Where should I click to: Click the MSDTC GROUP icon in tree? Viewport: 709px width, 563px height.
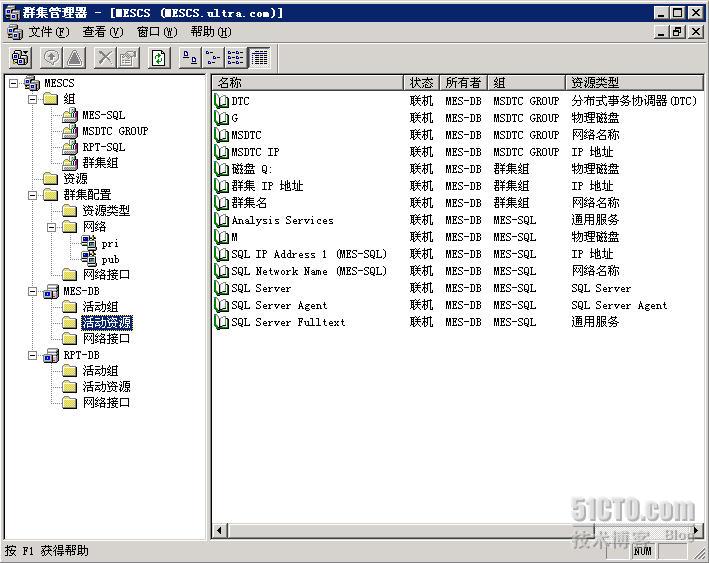tap(70, 131)
